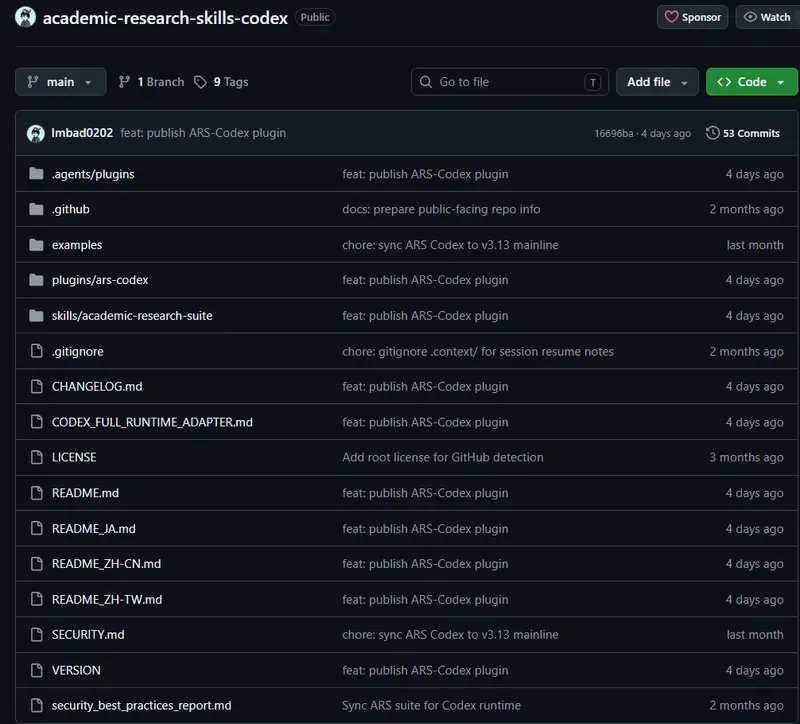Image resolution: width=800 pixels, height=724 pixels.
Task: Open the Imbad0202 user profile link
Action: pyautogui.click(x=82, y=133)
